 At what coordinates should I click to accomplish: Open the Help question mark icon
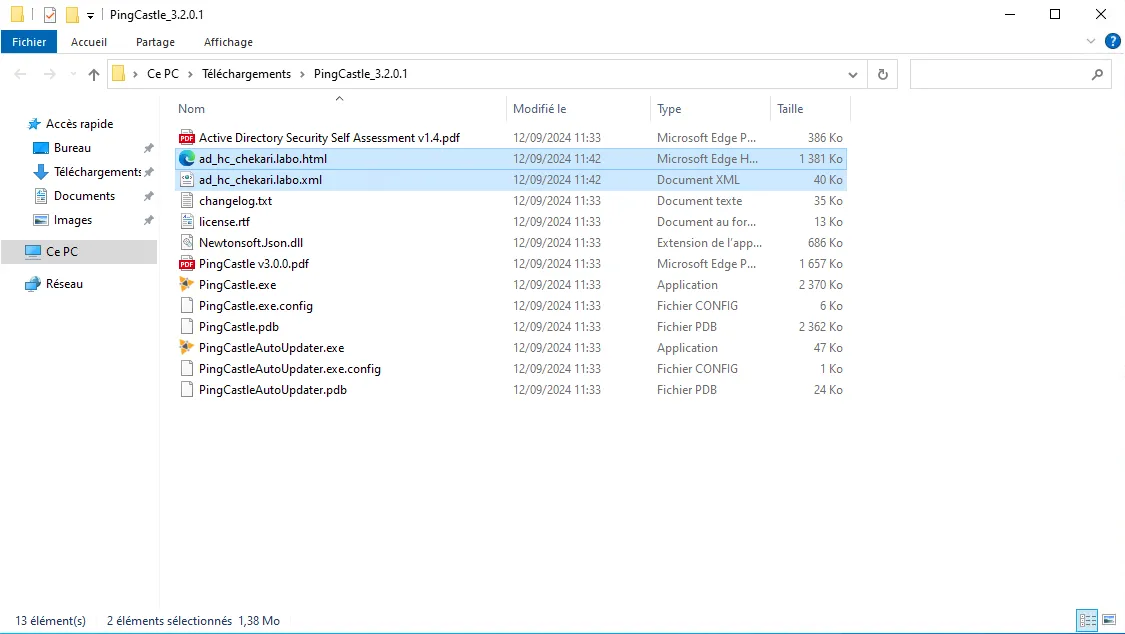click(1112, 41)
